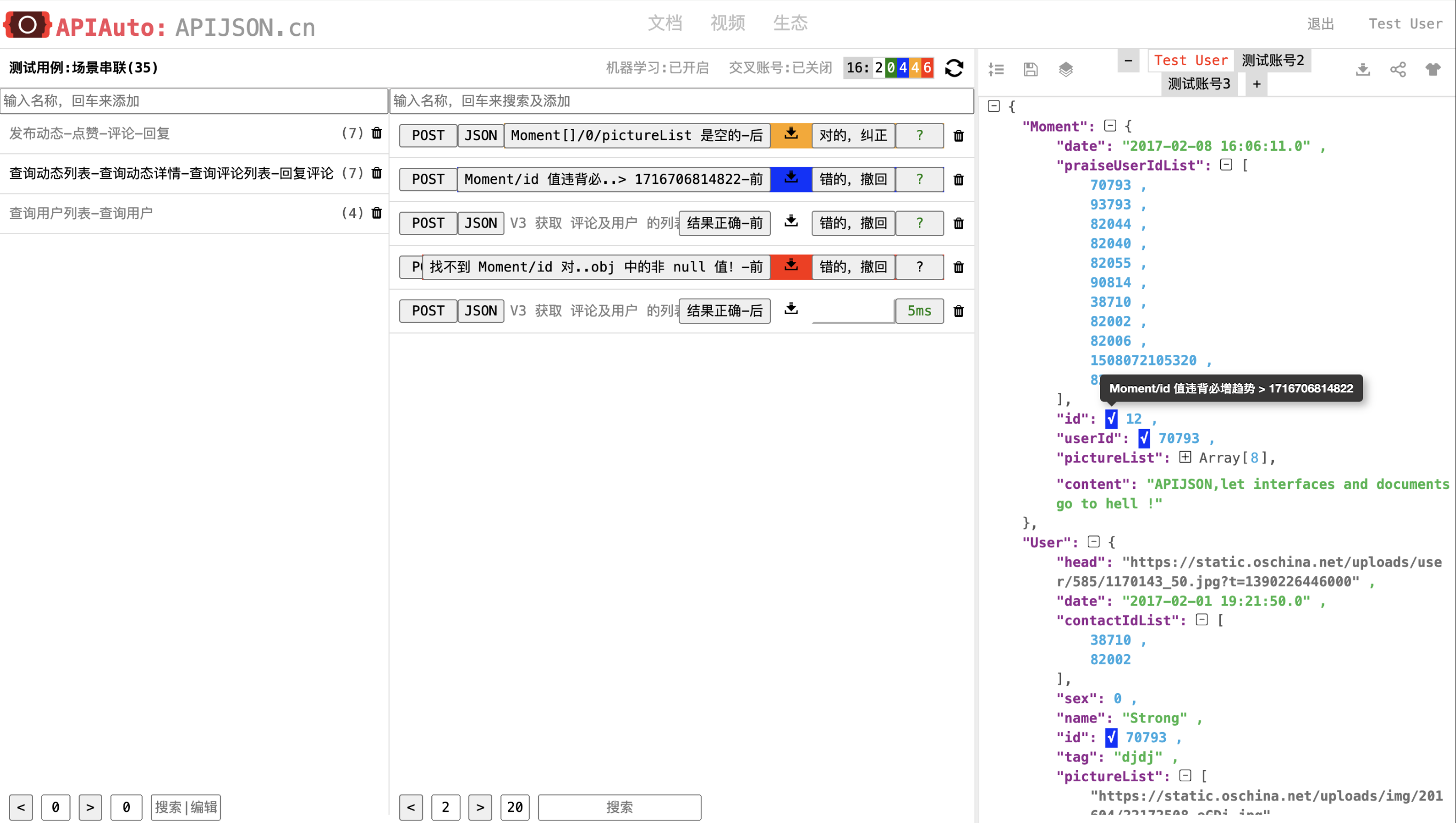The width and height of the screenshot is (1456, 823).
Task: Switch to 测试账号2 account tab
Action: (1272, 60)
